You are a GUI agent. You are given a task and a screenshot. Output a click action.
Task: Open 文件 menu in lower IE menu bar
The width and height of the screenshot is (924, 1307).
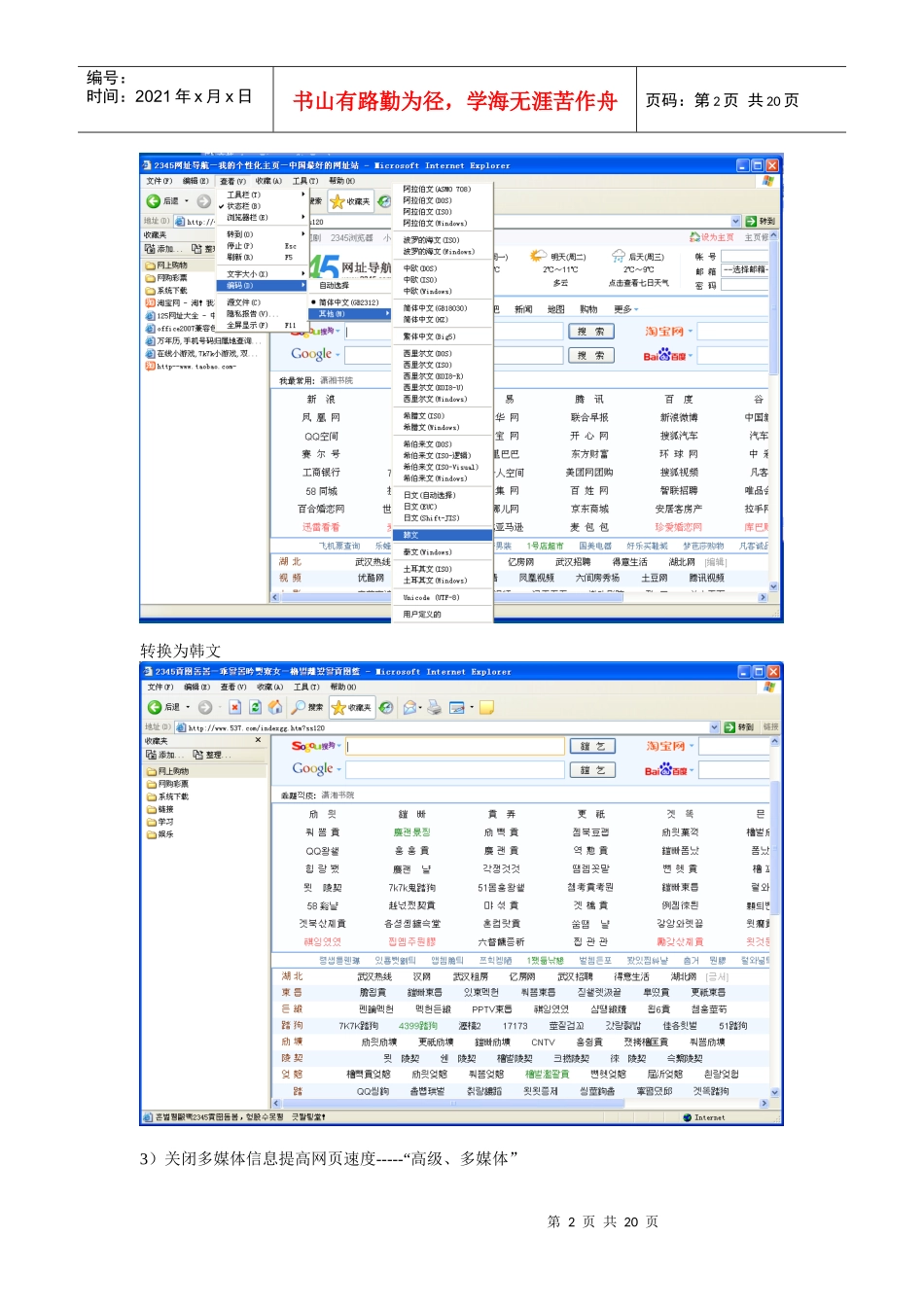tap(160, 687)
